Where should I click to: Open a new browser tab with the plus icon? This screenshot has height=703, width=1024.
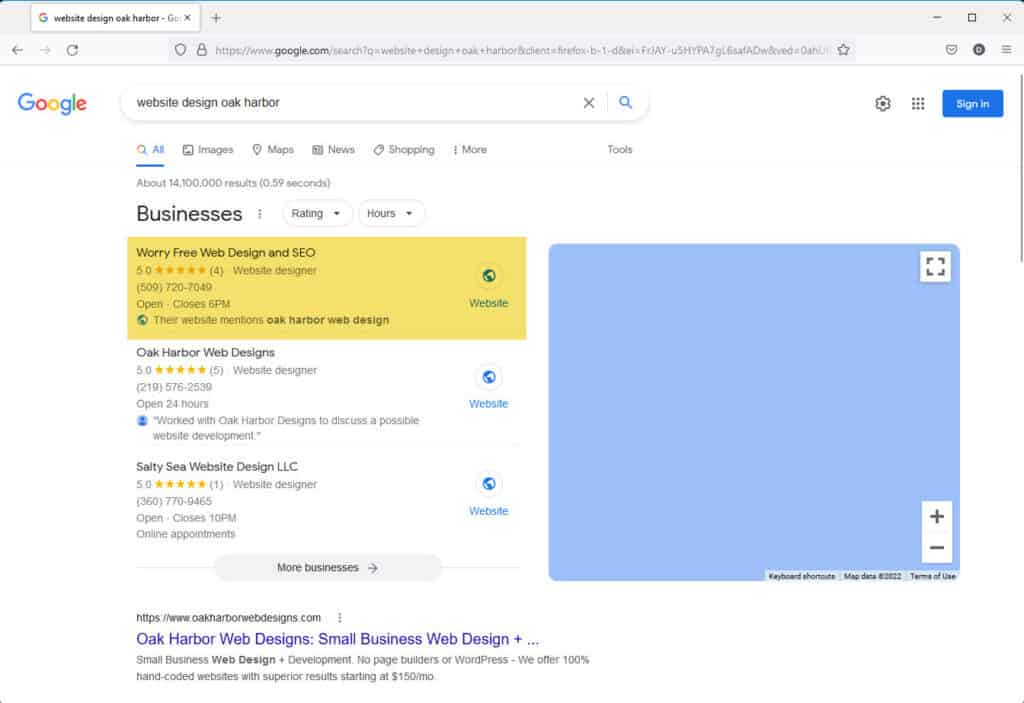point(216,18)
